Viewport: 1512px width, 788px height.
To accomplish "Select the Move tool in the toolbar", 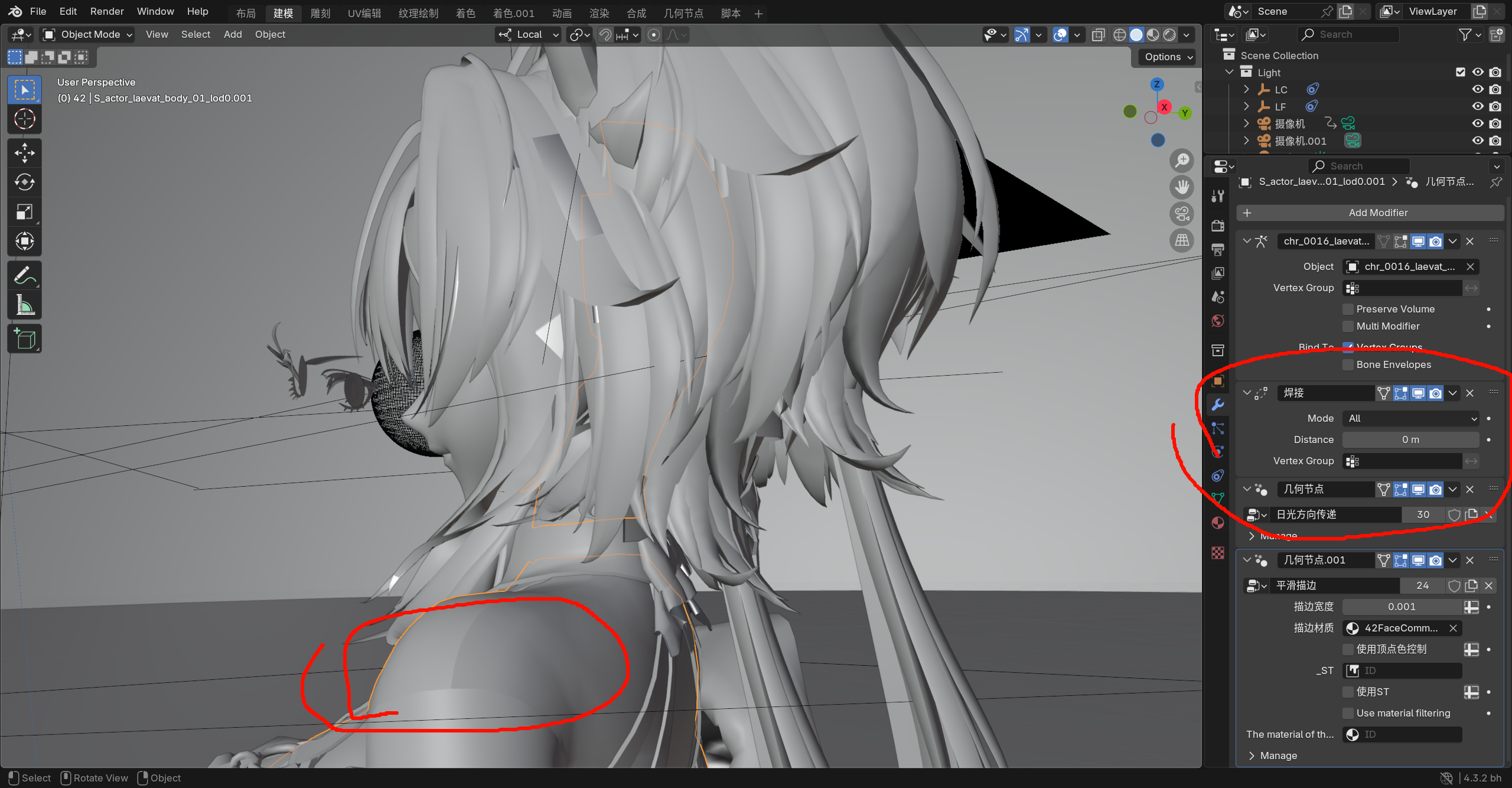I will pos(24,153).
